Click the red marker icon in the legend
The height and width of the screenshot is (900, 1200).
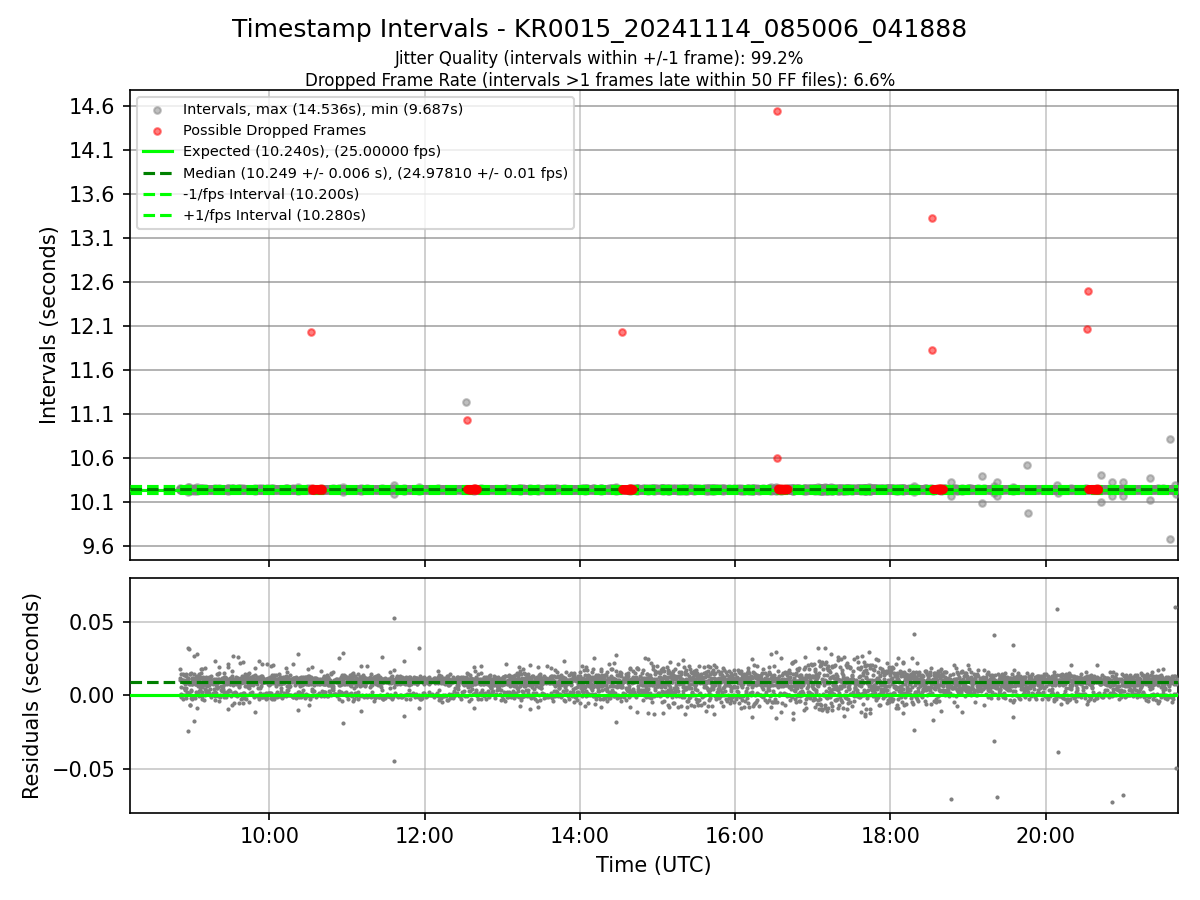(157, 131)
